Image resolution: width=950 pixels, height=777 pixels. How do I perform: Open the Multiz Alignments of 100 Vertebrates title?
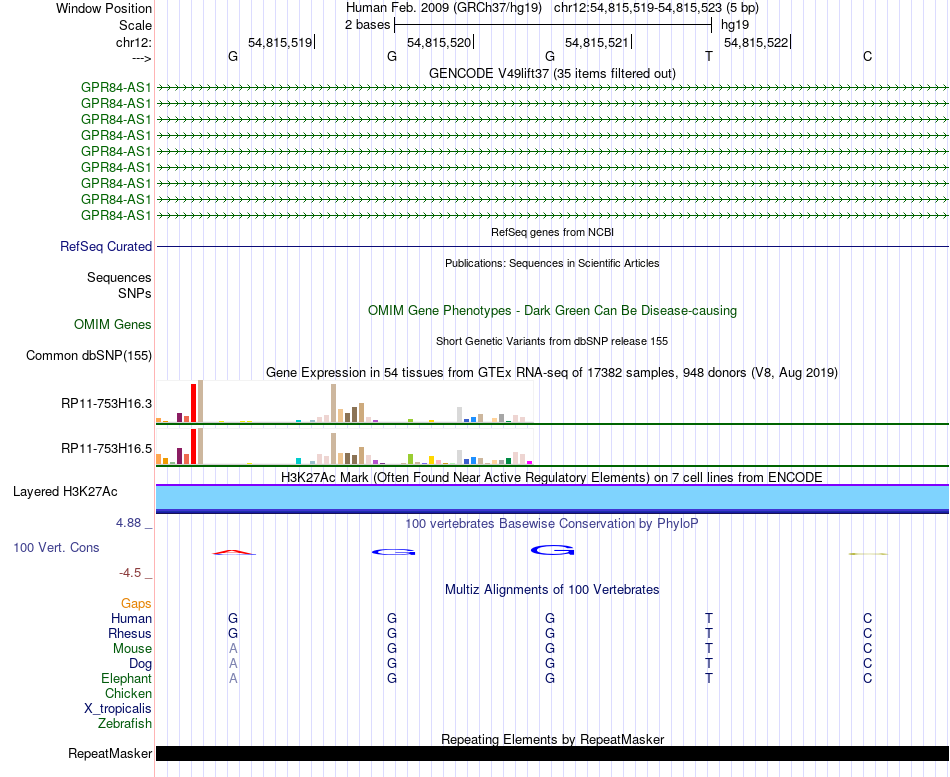(552, 590)
